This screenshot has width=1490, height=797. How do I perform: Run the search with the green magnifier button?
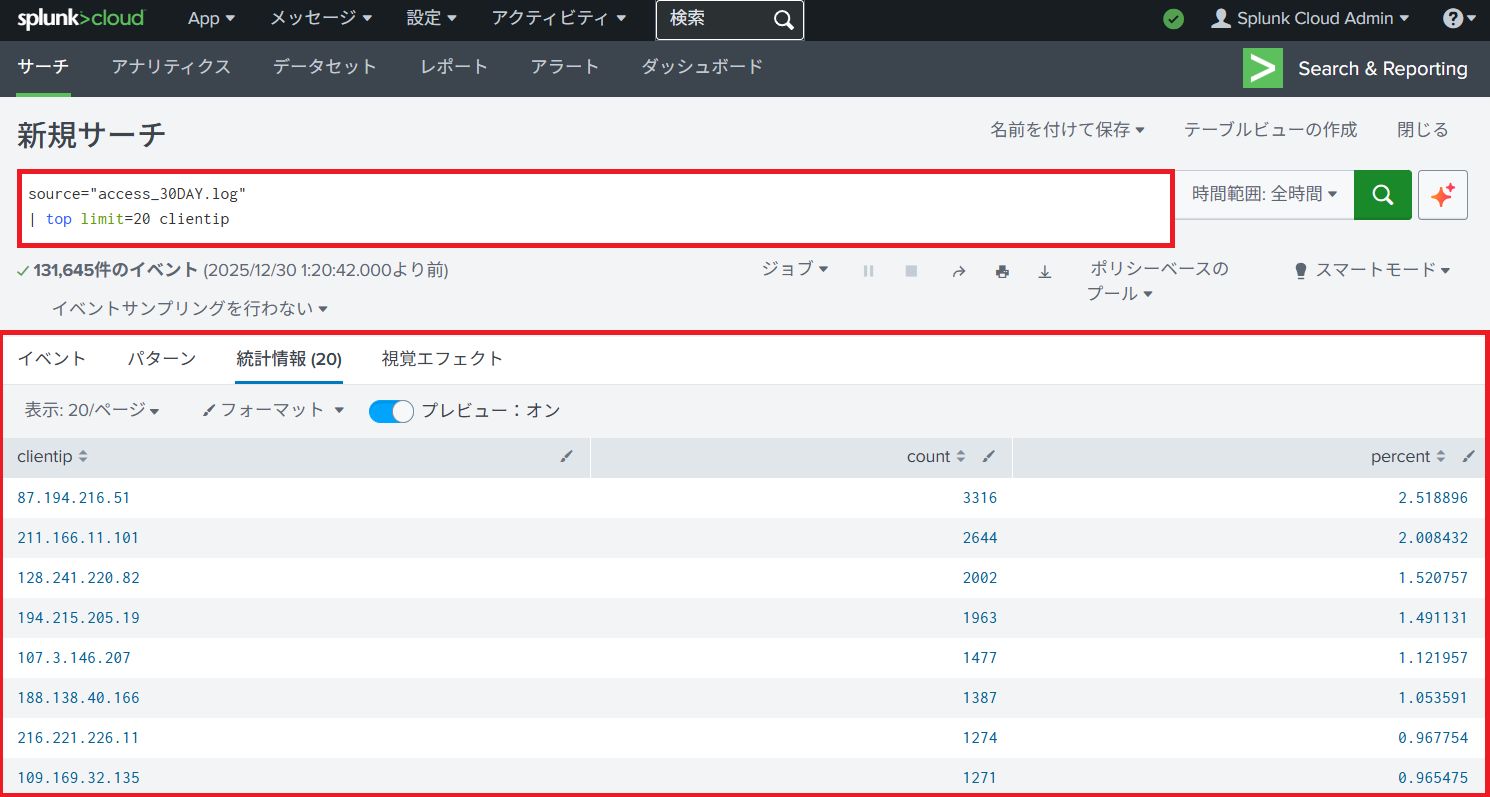click(x=1382, y=195)
